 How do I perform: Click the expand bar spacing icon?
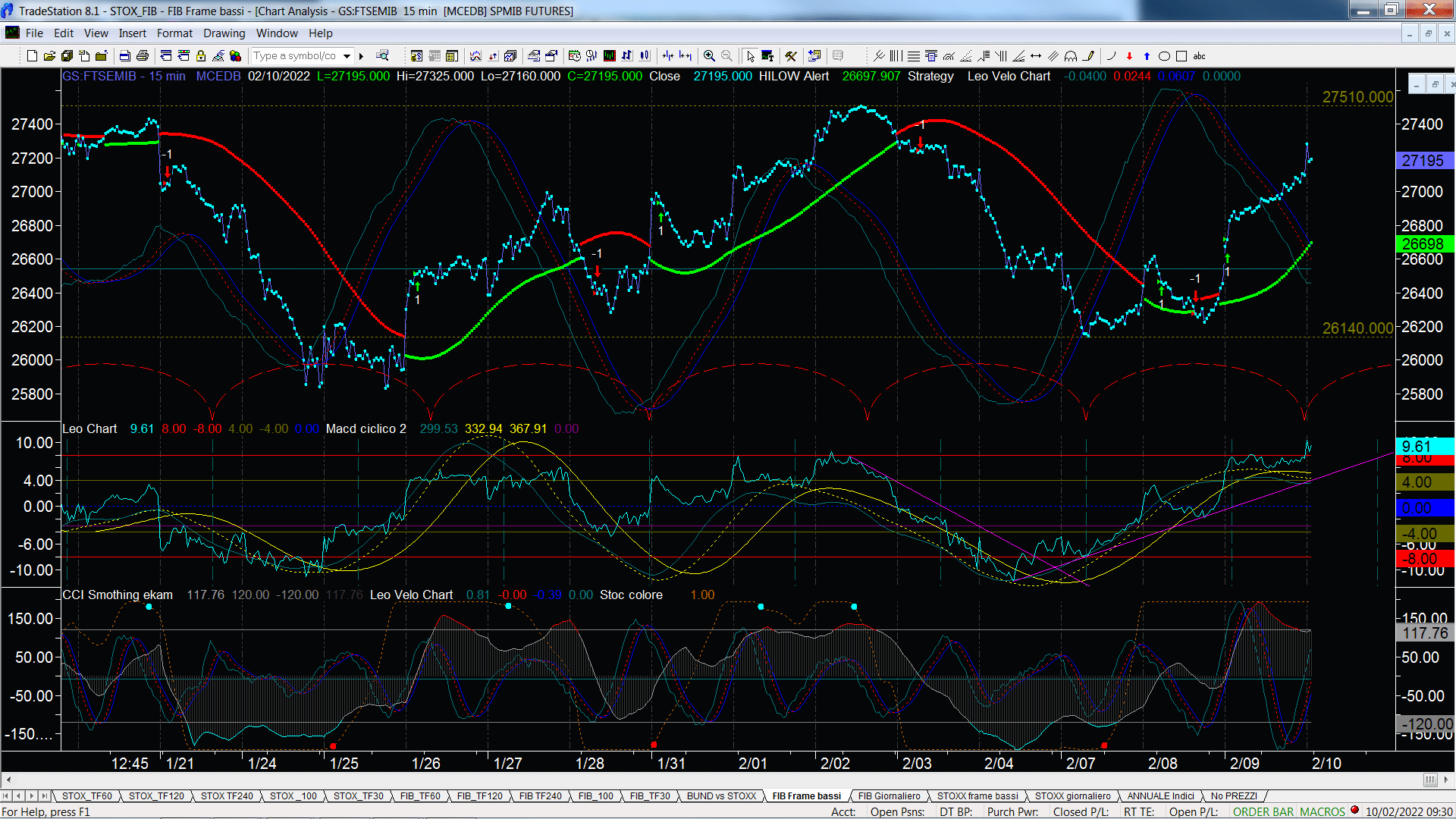tap(685, 56)
